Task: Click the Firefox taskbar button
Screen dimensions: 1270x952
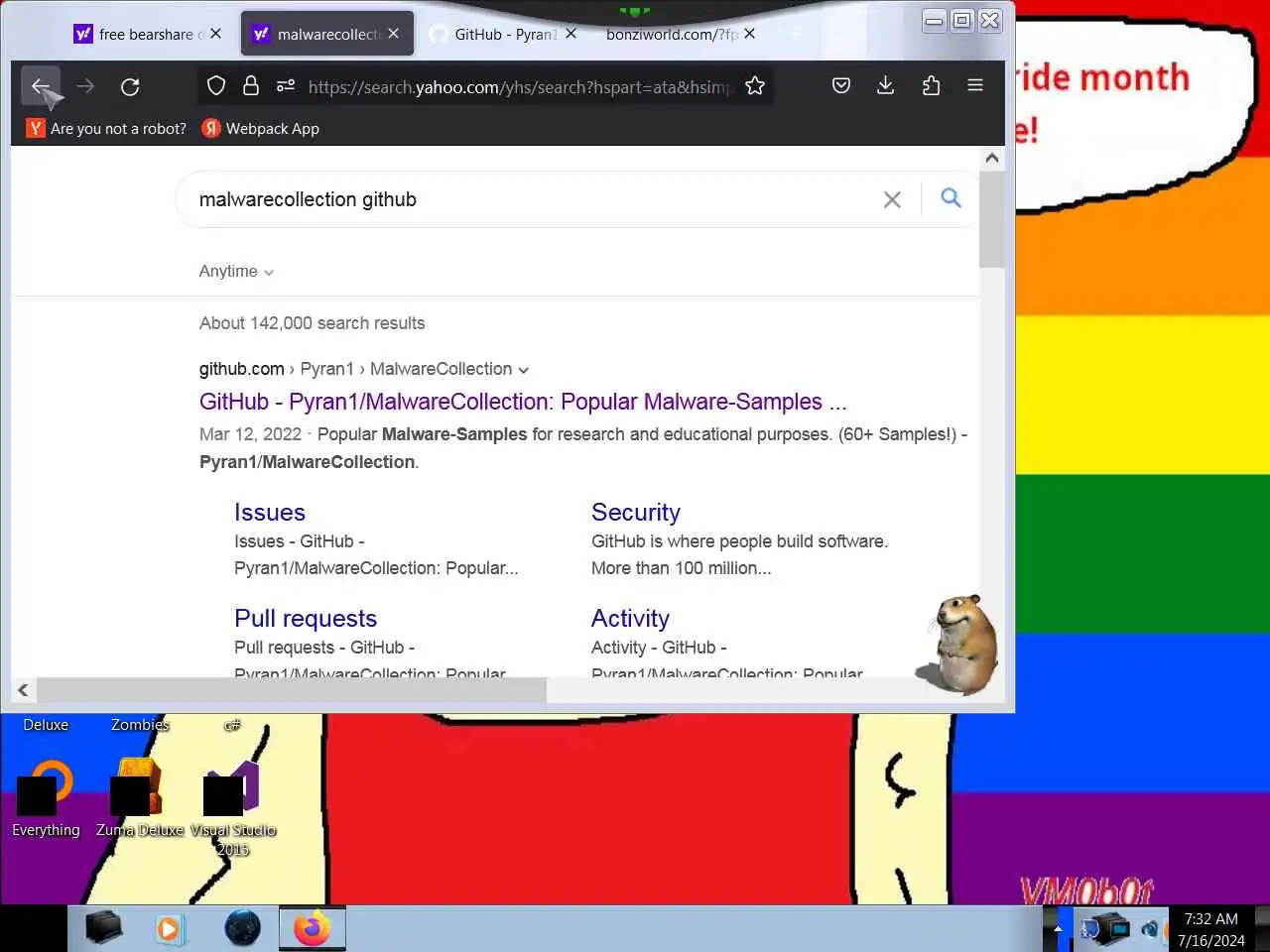Action: pos(313,928)
